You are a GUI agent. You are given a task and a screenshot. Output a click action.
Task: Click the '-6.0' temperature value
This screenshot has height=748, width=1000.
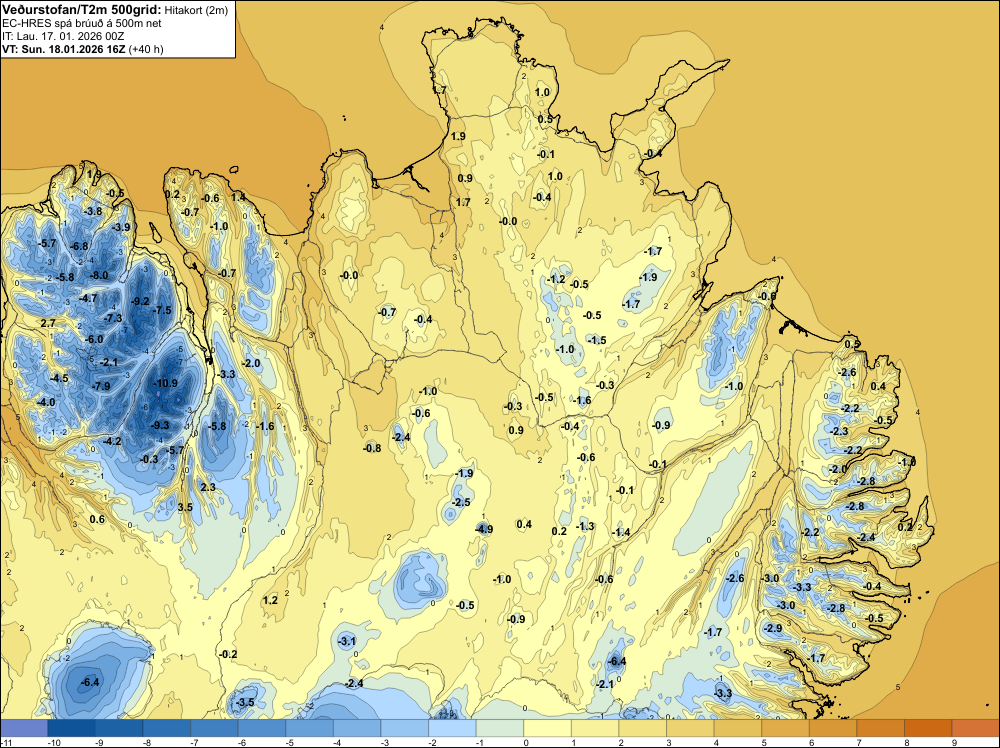click(x=94, y=339)
